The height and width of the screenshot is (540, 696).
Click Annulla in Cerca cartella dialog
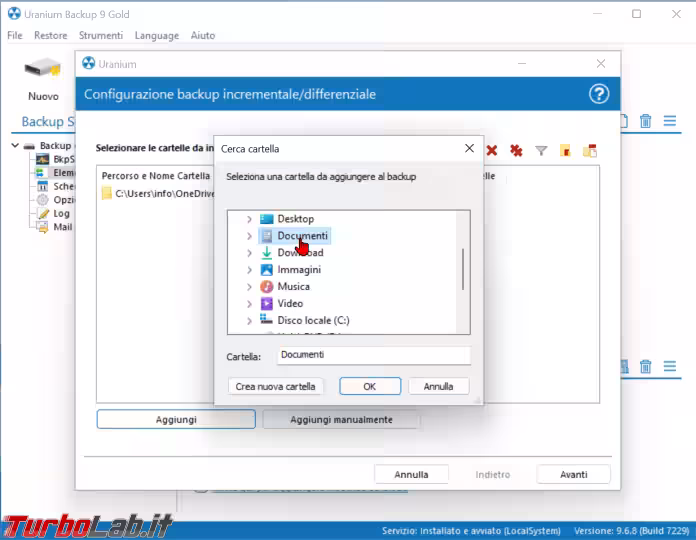[x=438, y=386]
